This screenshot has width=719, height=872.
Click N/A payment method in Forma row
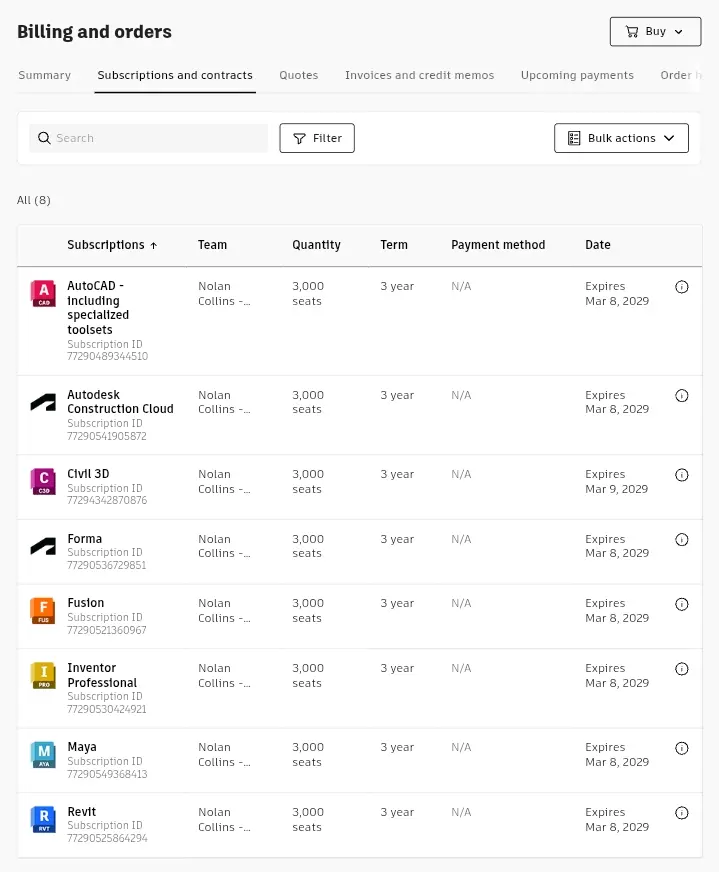point(461,539)
